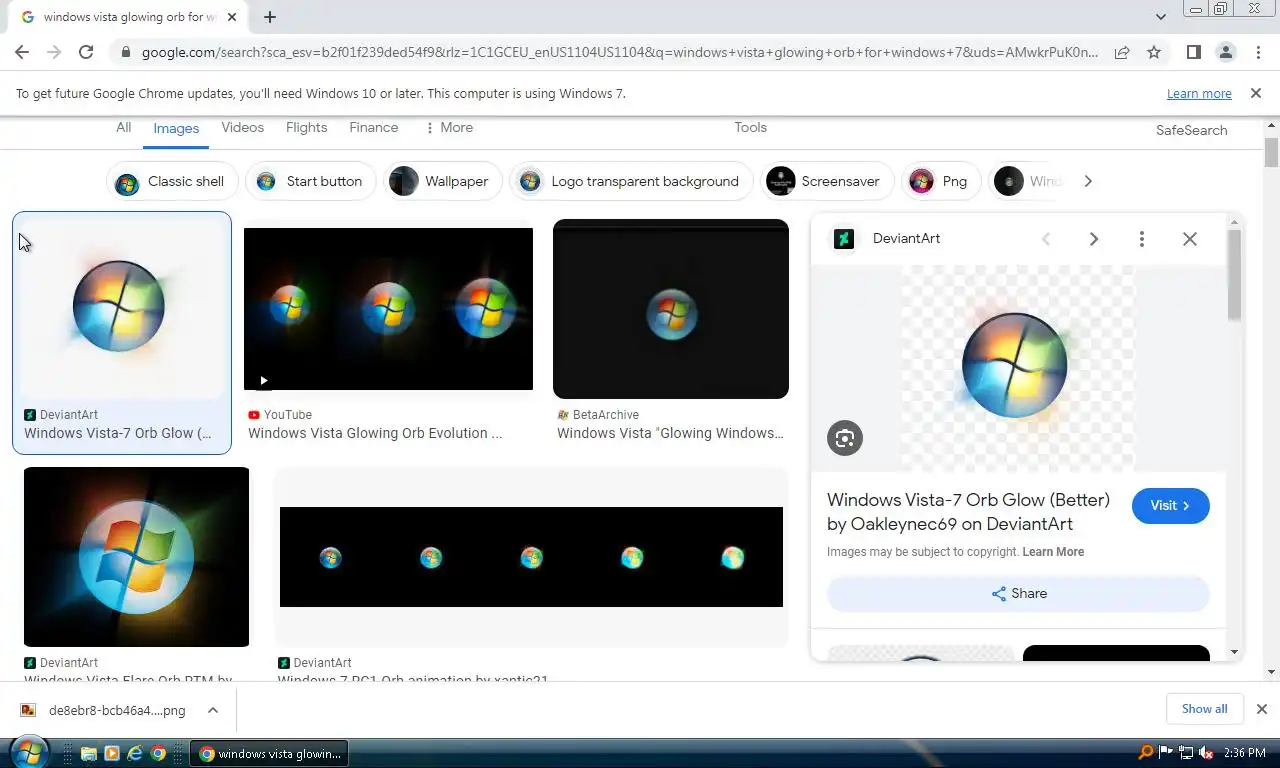The image size is (1280, 768).
Task: Share the previewed image
Action: [x=1018, y=594]
